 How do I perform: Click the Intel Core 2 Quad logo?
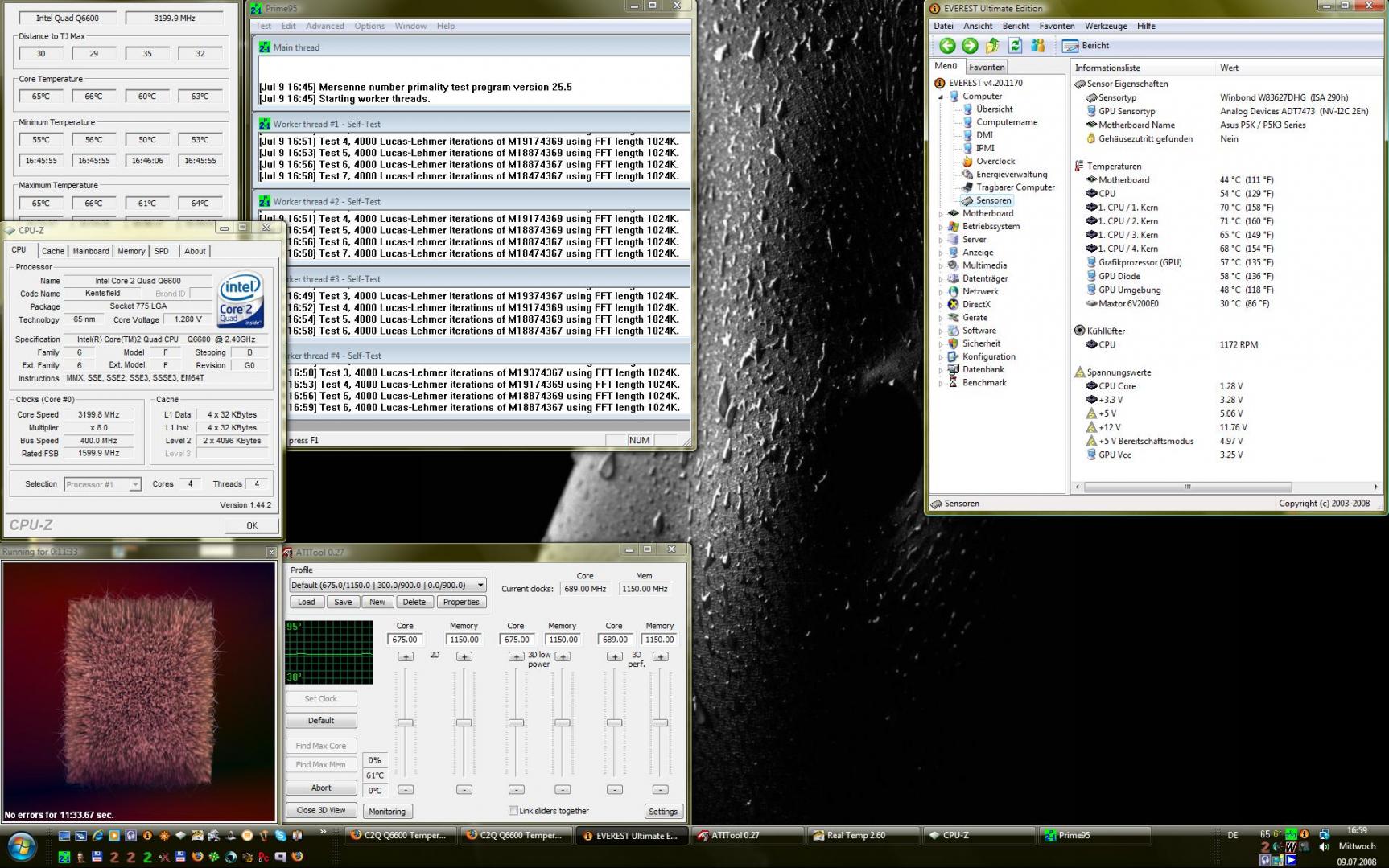click(x=241, y=301)
